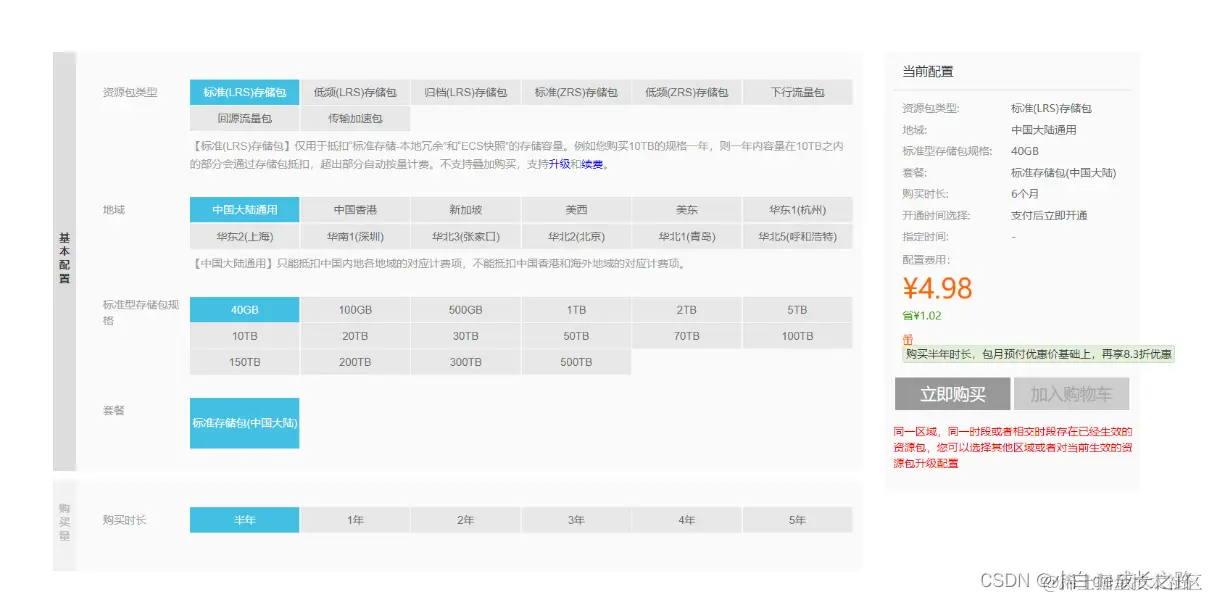Viewport: 1209px width, 599px height.
Task: Pick the 20TB package size
Action: point(355,336)
